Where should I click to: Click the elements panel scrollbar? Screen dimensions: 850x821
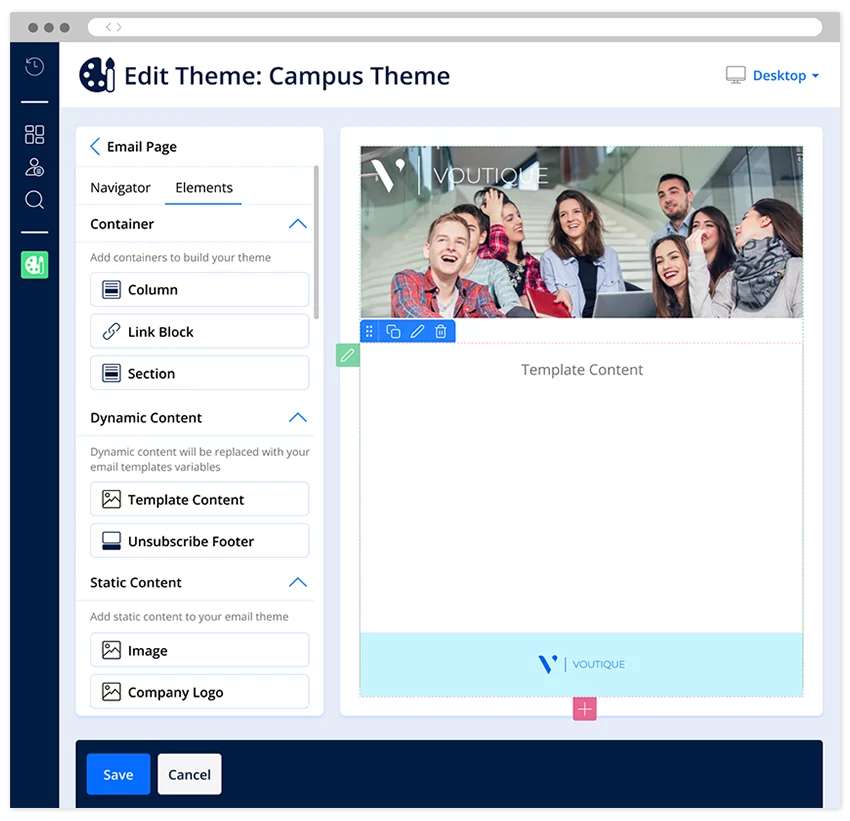point(316,243)
